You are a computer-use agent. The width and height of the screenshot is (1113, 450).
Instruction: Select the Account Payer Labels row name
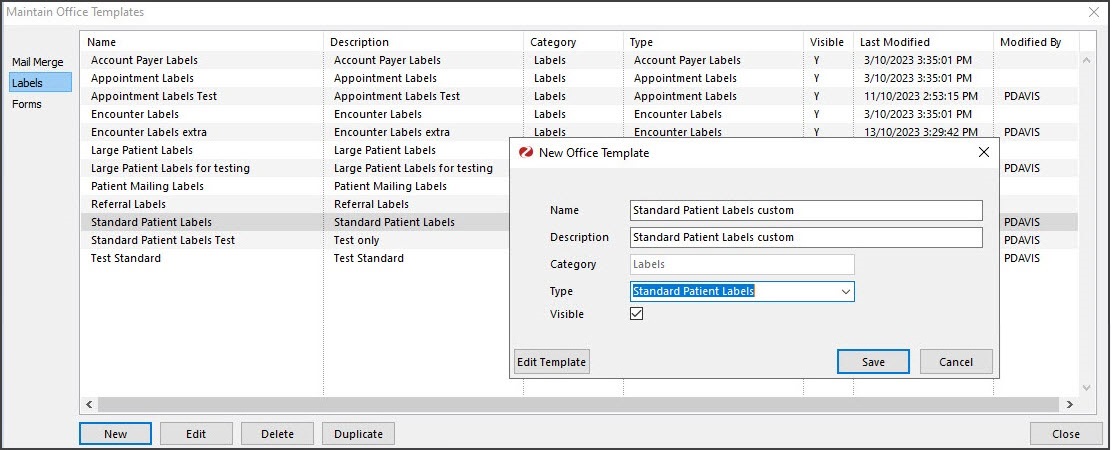pyautogui.click(x=144, y=60)
